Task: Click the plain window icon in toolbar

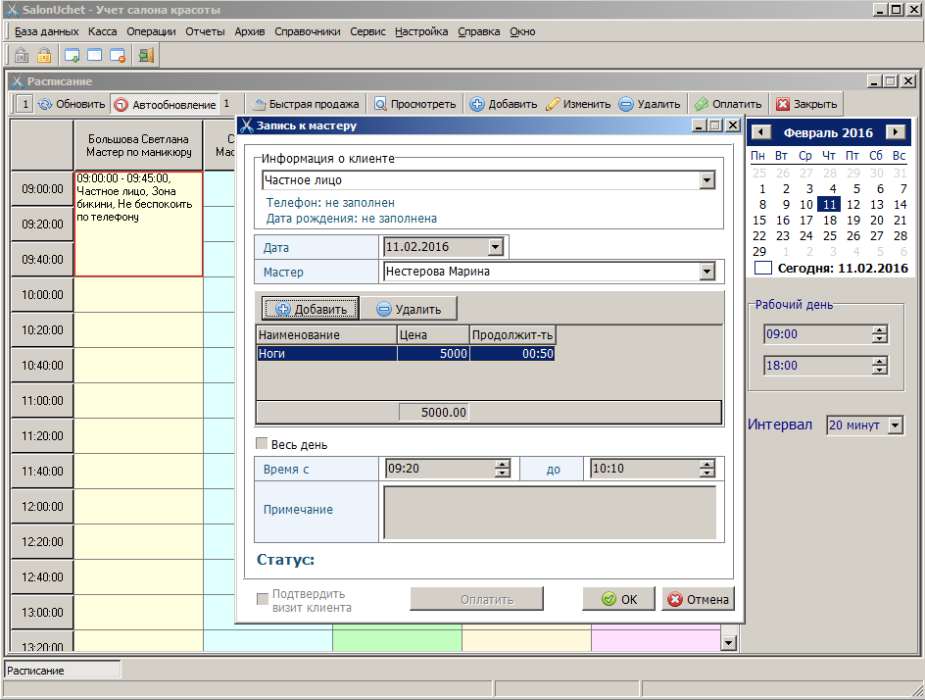Action: [94, 55]
